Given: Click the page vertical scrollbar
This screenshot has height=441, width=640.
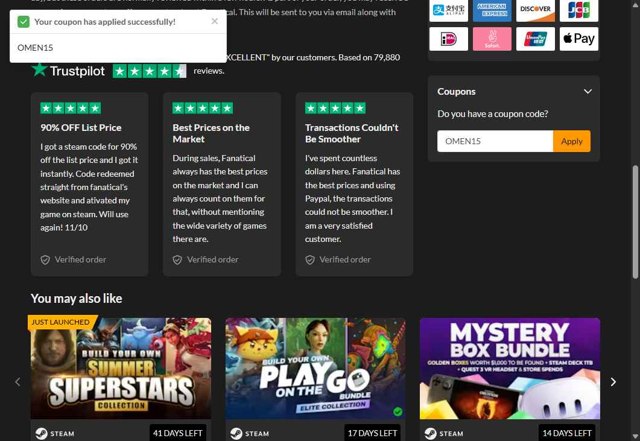Looking at the screenshot, I should (635, 223).
